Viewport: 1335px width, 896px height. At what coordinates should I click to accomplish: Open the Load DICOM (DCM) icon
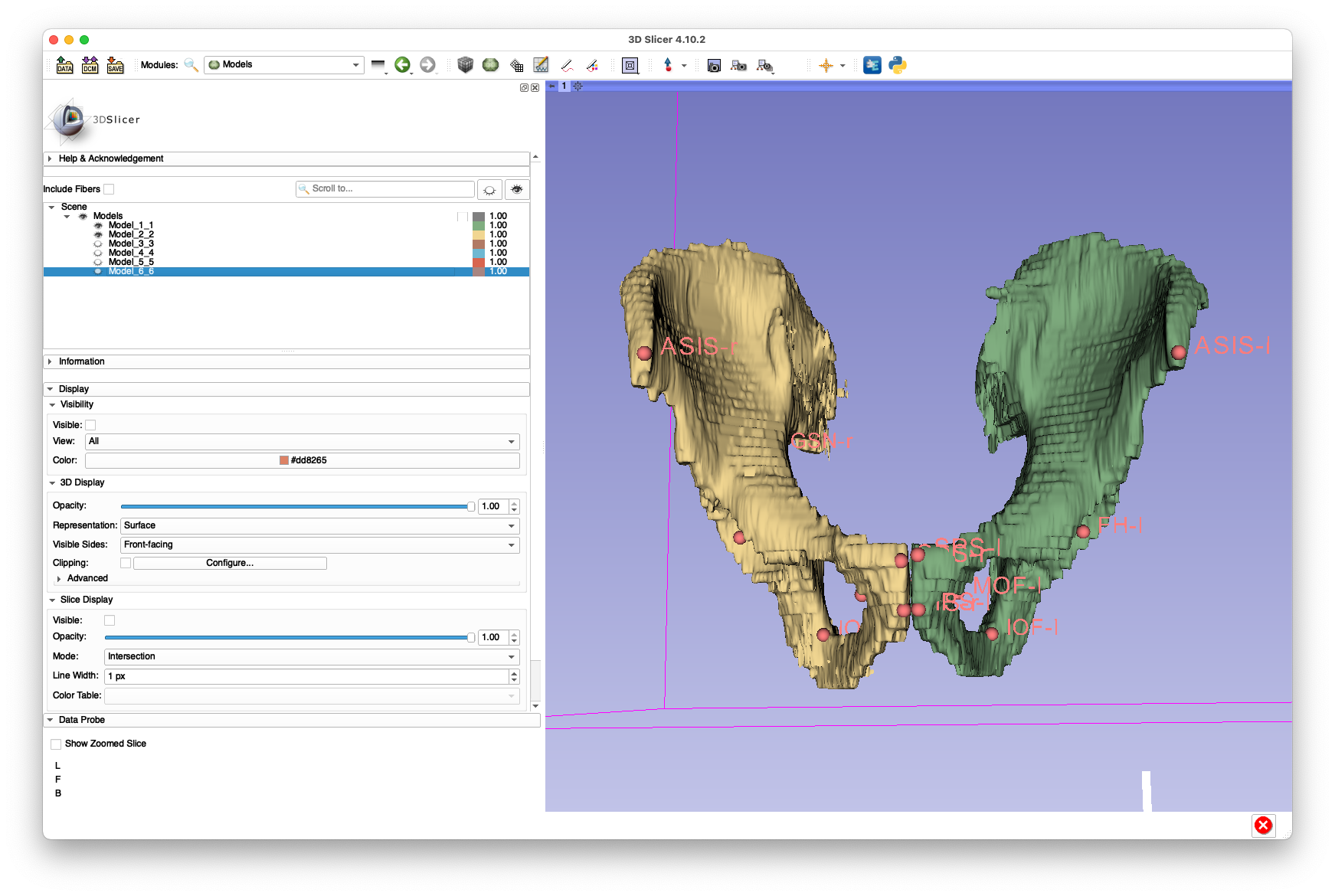click(x=90, y=65)
